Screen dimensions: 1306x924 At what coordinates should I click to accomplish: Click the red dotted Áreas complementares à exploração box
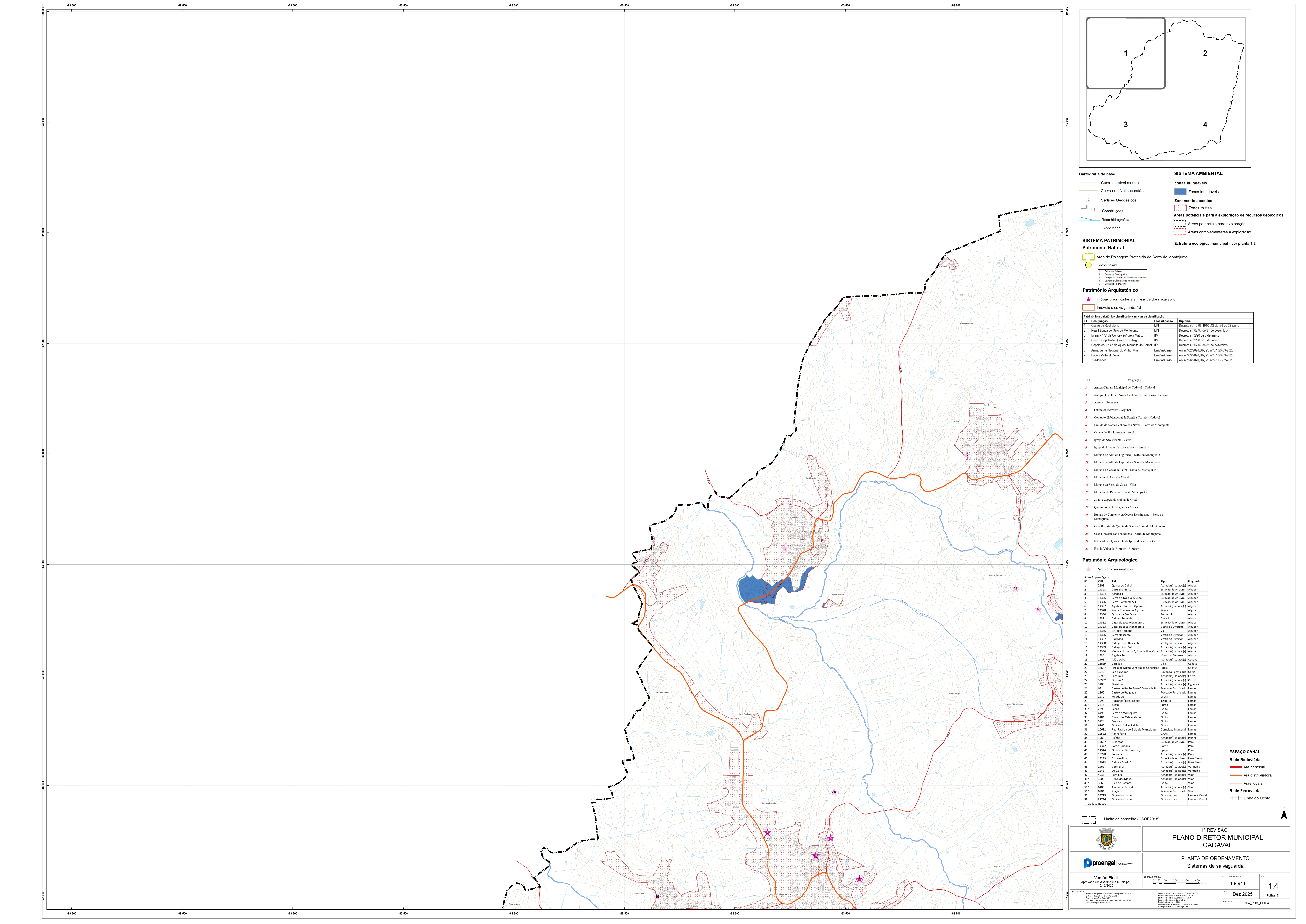point(1180,232)
